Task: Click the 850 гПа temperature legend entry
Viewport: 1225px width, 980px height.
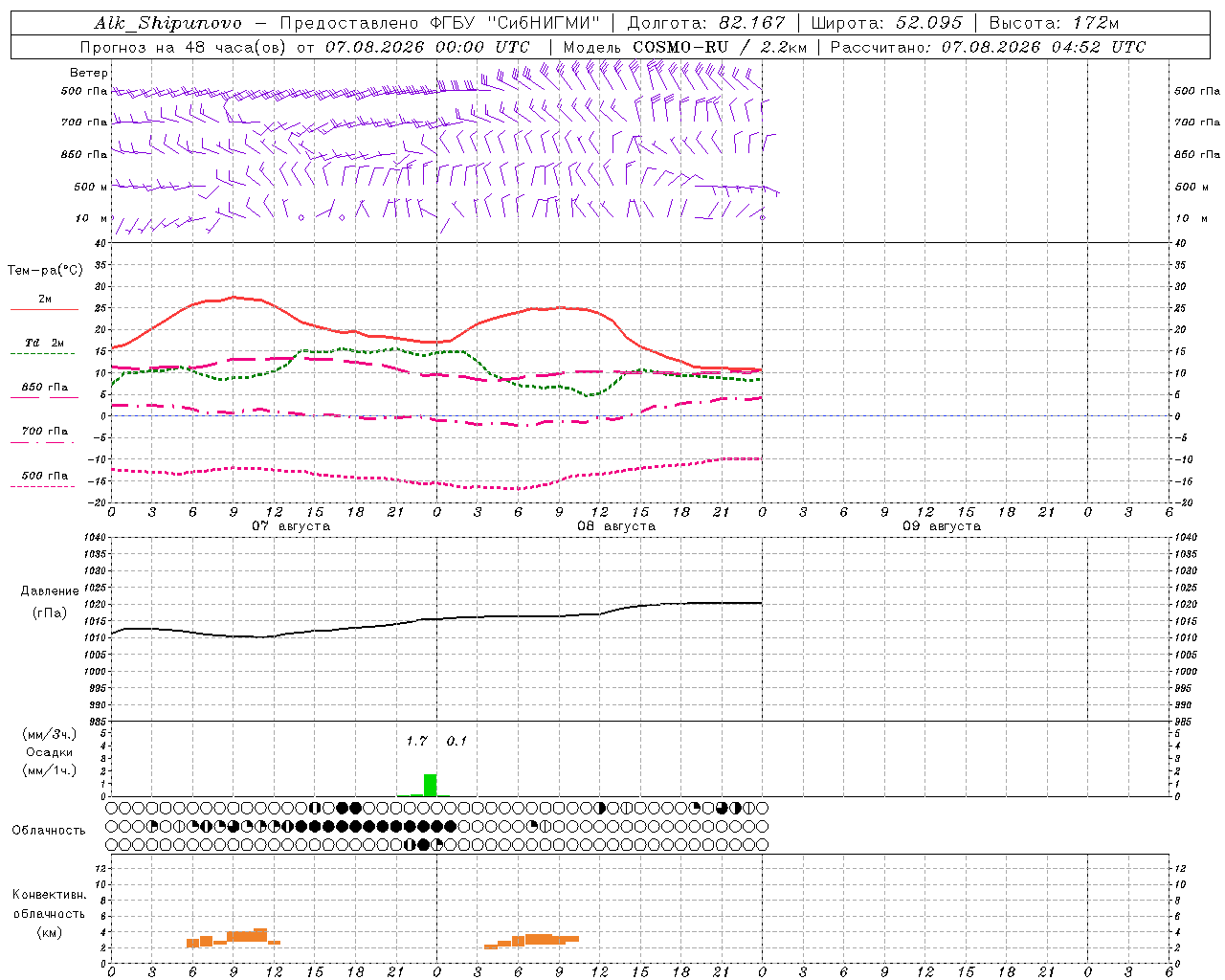Action: (44, 388)
